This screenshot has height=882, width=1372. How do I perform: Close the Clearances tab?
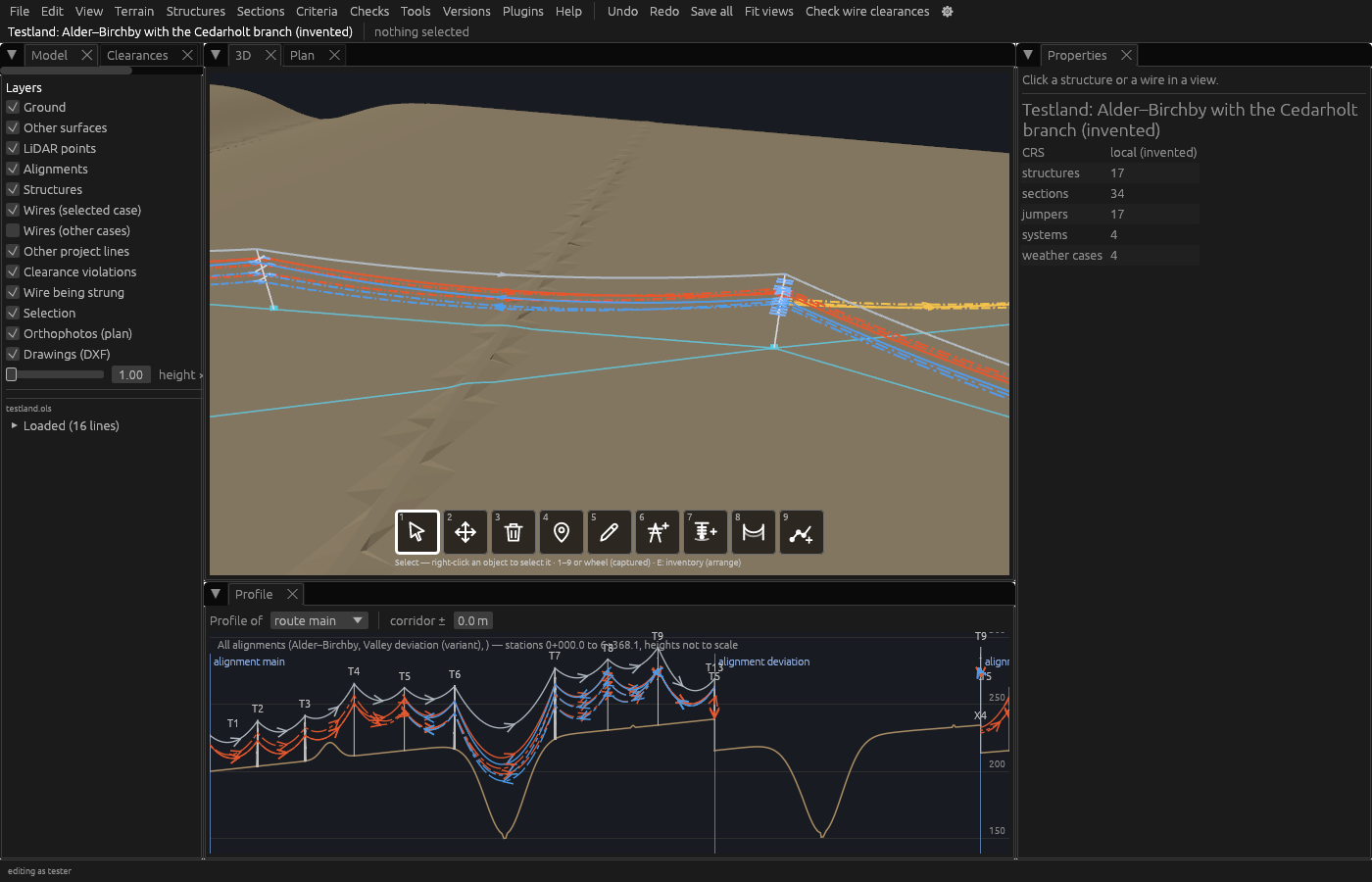[188, 55]
